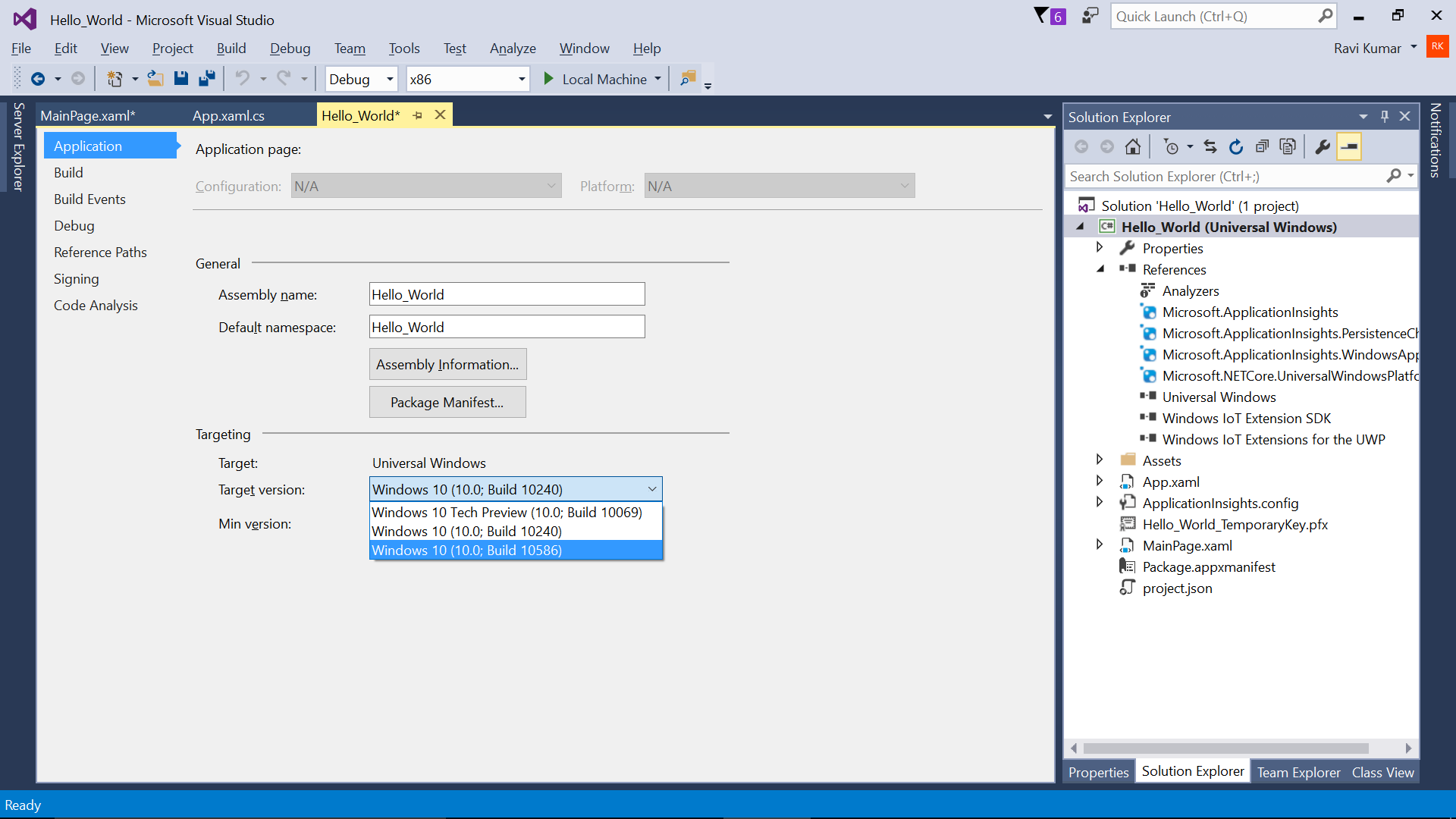Select the Code Analysis page
This screenshot has width=1456, height=819.
[x=96, y=306]
